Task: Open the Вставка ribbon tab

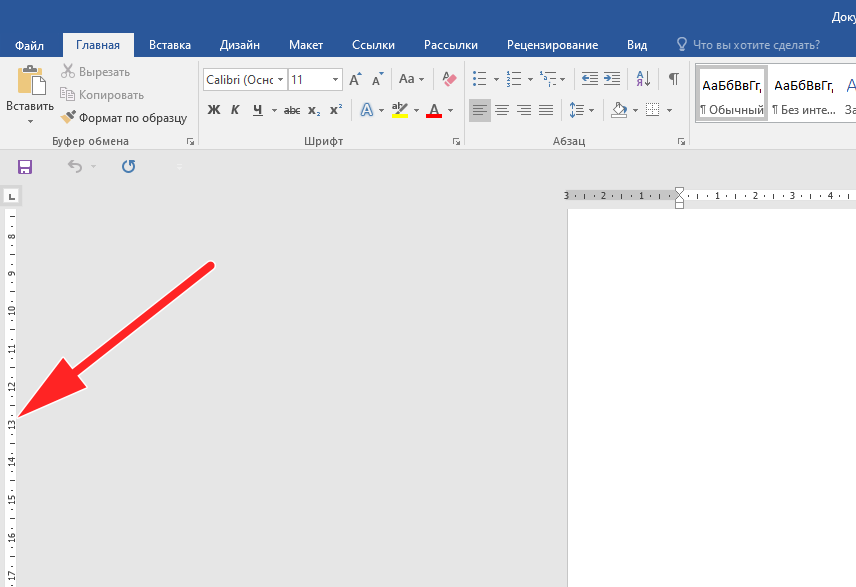Action: tap(170, 45)
